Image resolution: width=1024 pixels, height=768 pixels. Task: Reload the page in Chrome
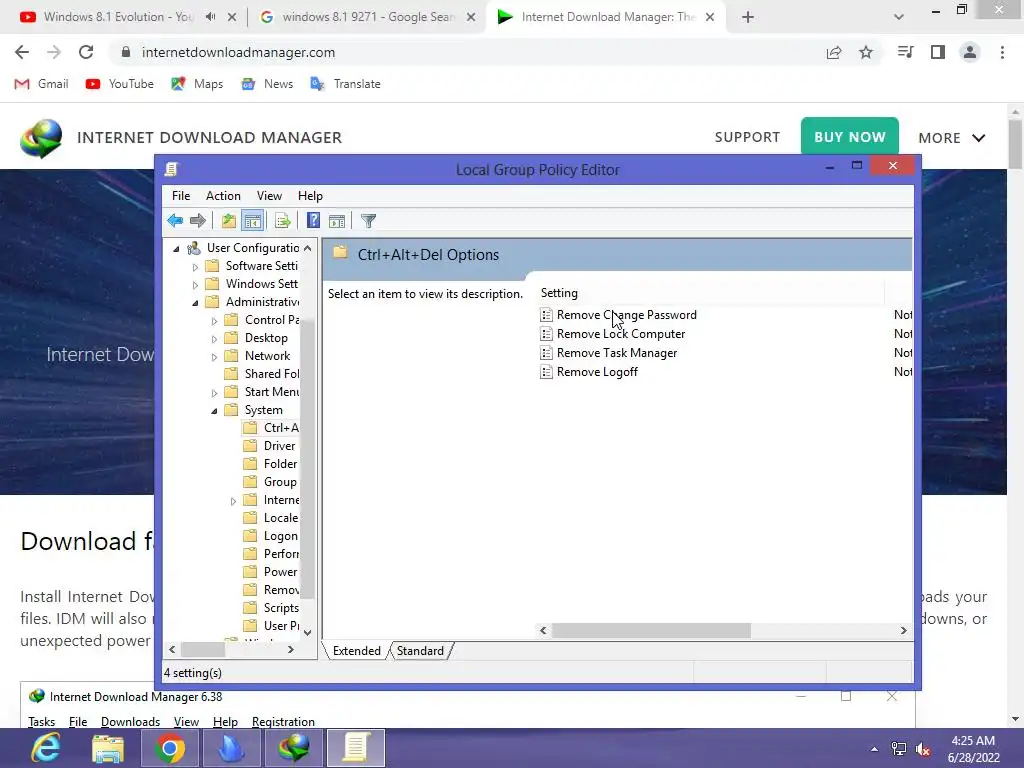(x=86, y=52)
